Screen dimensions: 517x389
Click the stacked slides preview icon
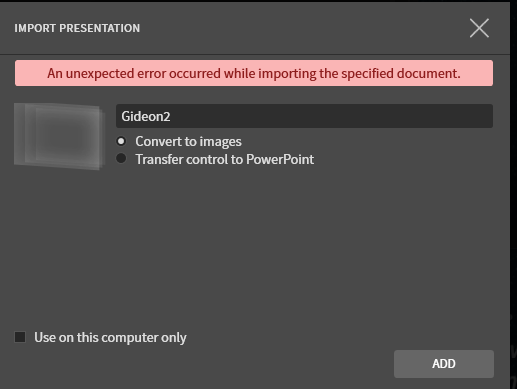pos(60,136)
